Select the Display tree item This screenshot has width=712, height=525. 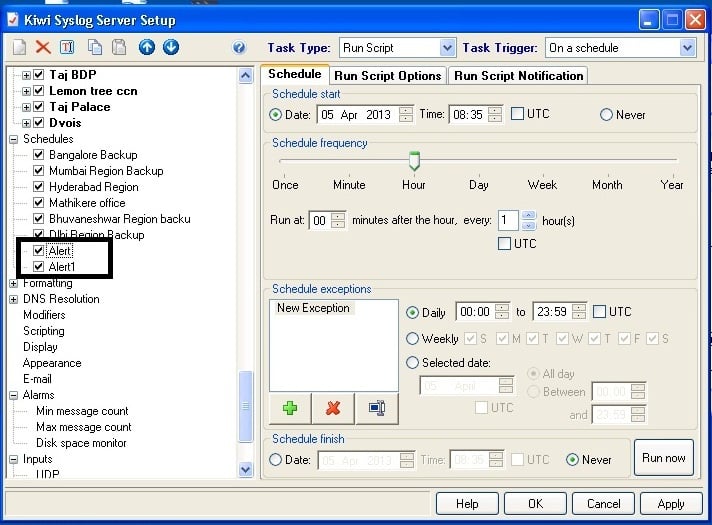click(x=40, y=347)
